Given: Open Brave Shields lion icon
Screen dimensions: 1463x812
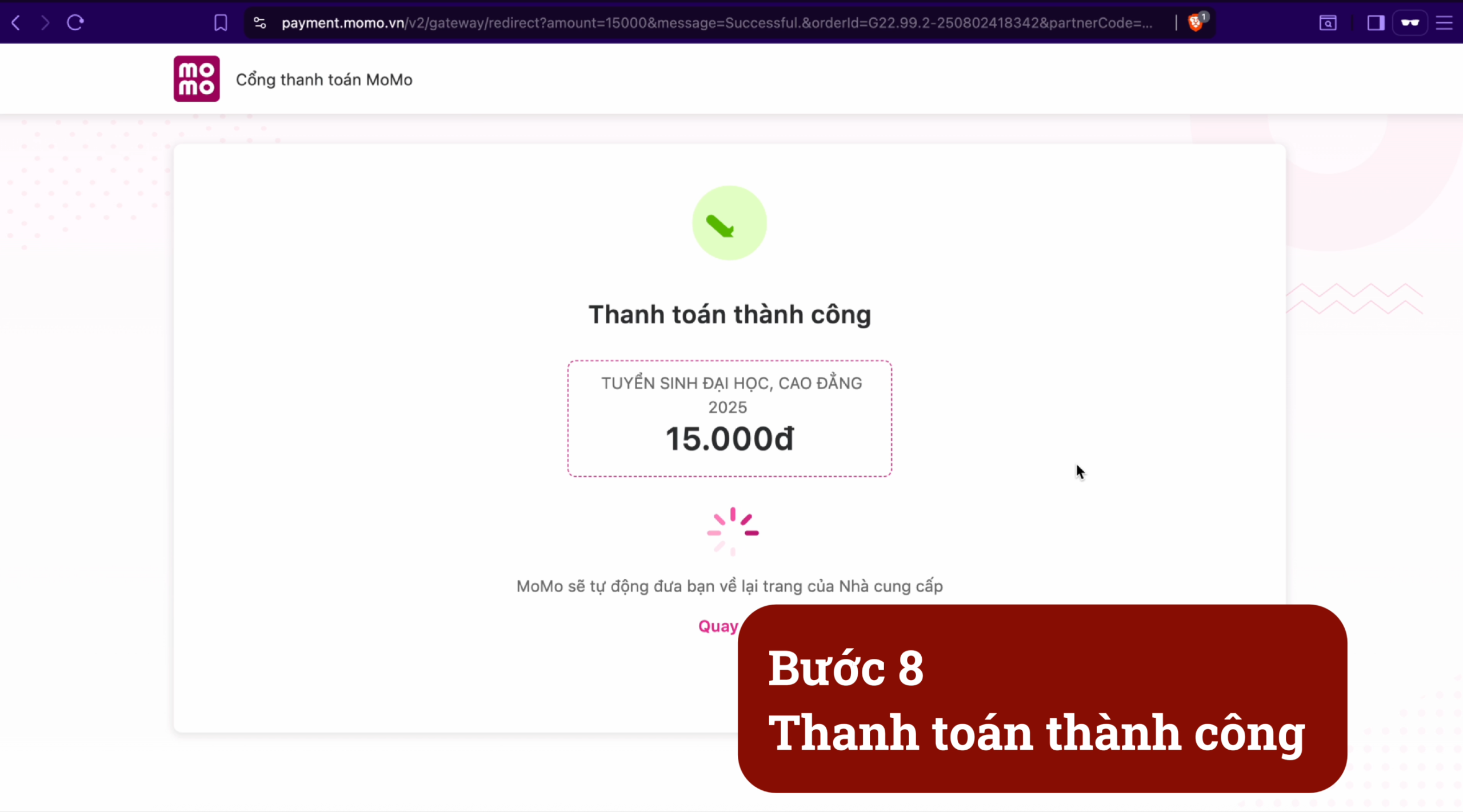Looking at the screenshot, I should [x=1195, y=23].
